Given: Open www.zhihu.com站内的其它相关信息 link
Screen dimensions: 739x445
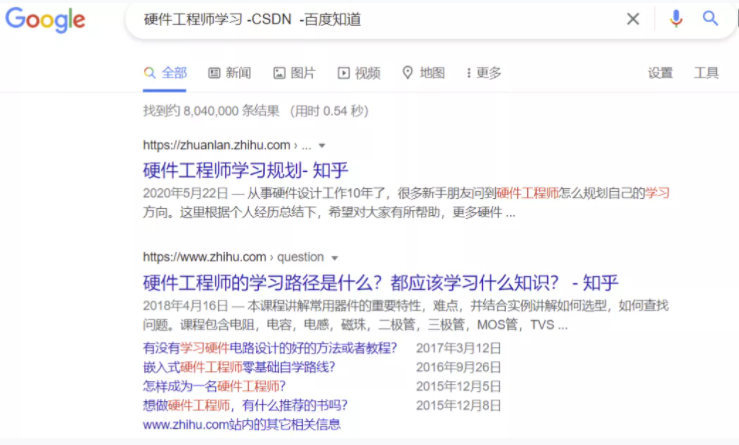Looking at the screenshot, I should 242,425.
